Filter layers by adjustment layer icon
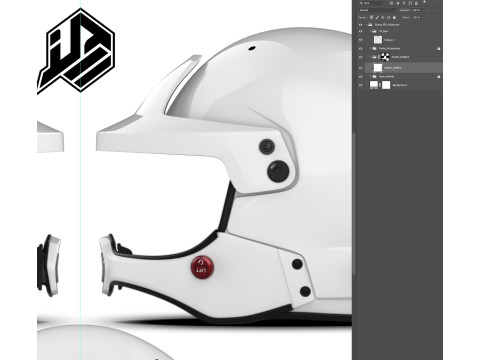 click(398, 3)
